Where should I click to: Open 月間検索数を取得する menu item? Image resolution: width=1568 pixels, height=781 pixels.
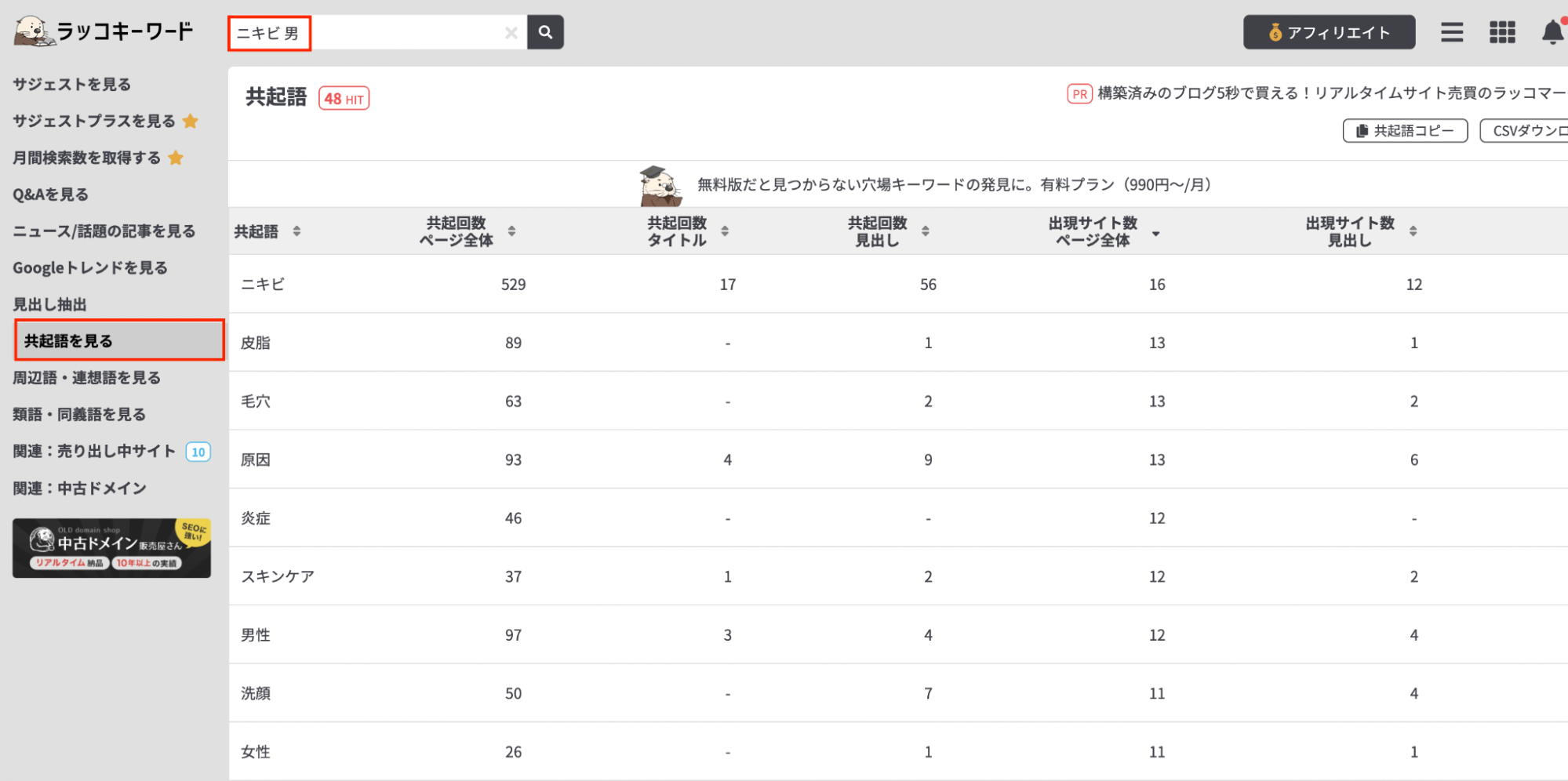(x=87, y=158)
